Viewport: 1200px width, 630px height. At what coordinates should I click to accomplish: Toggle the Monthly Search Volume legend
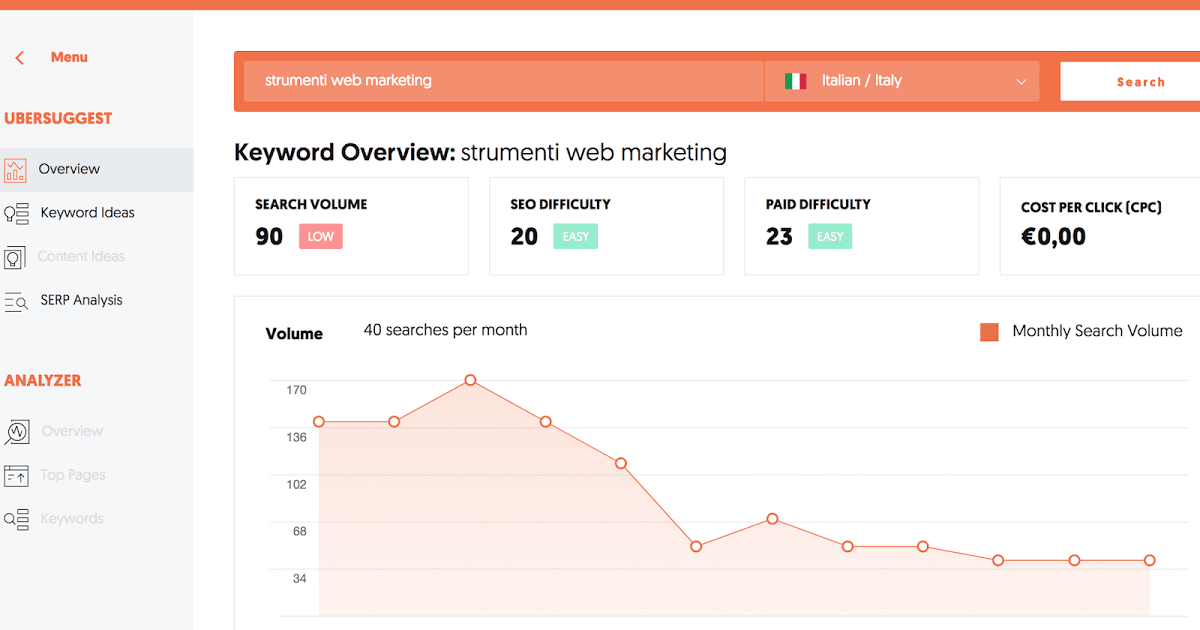1096,331
